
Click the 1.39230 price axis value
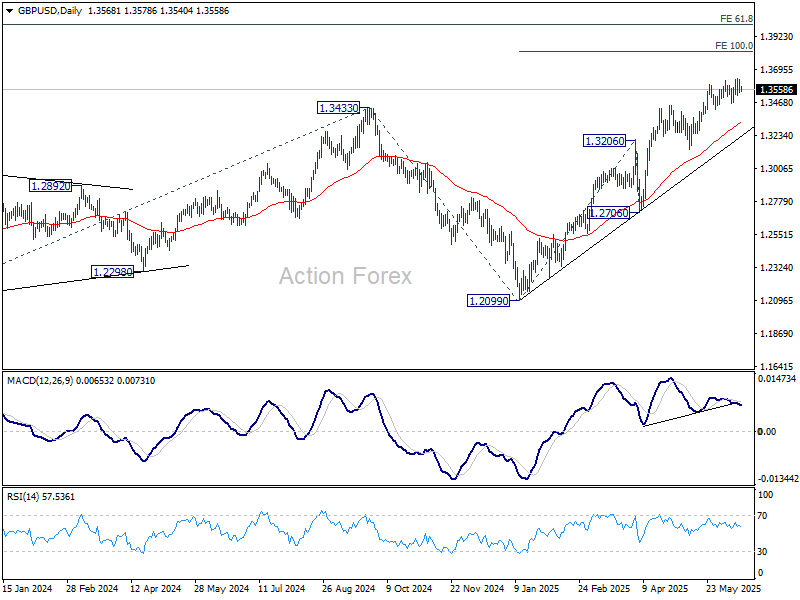click(776, 37)
